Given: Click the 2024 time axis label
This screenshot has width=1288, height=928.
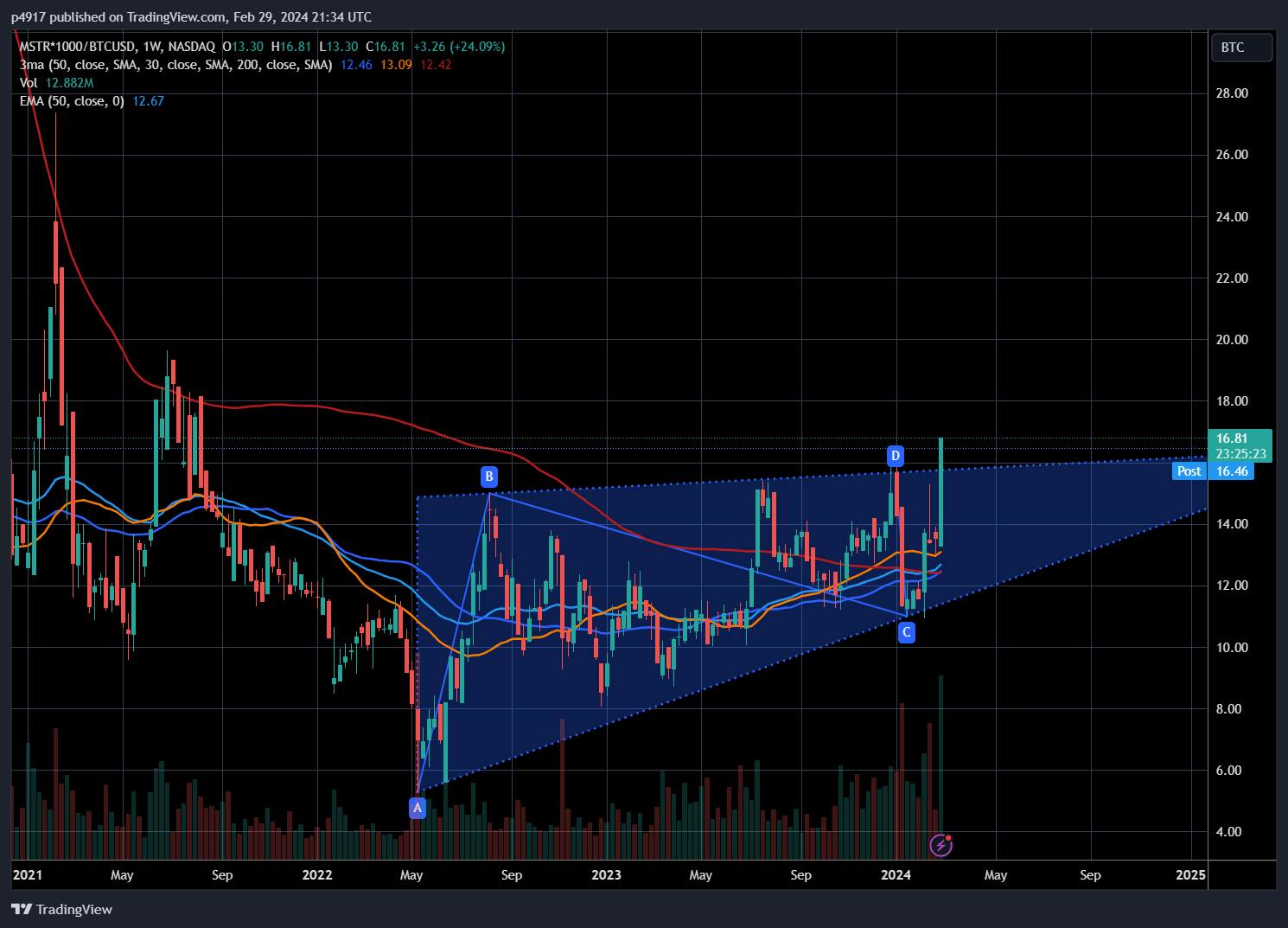Looking at the screenshot, I should (896, 874).
